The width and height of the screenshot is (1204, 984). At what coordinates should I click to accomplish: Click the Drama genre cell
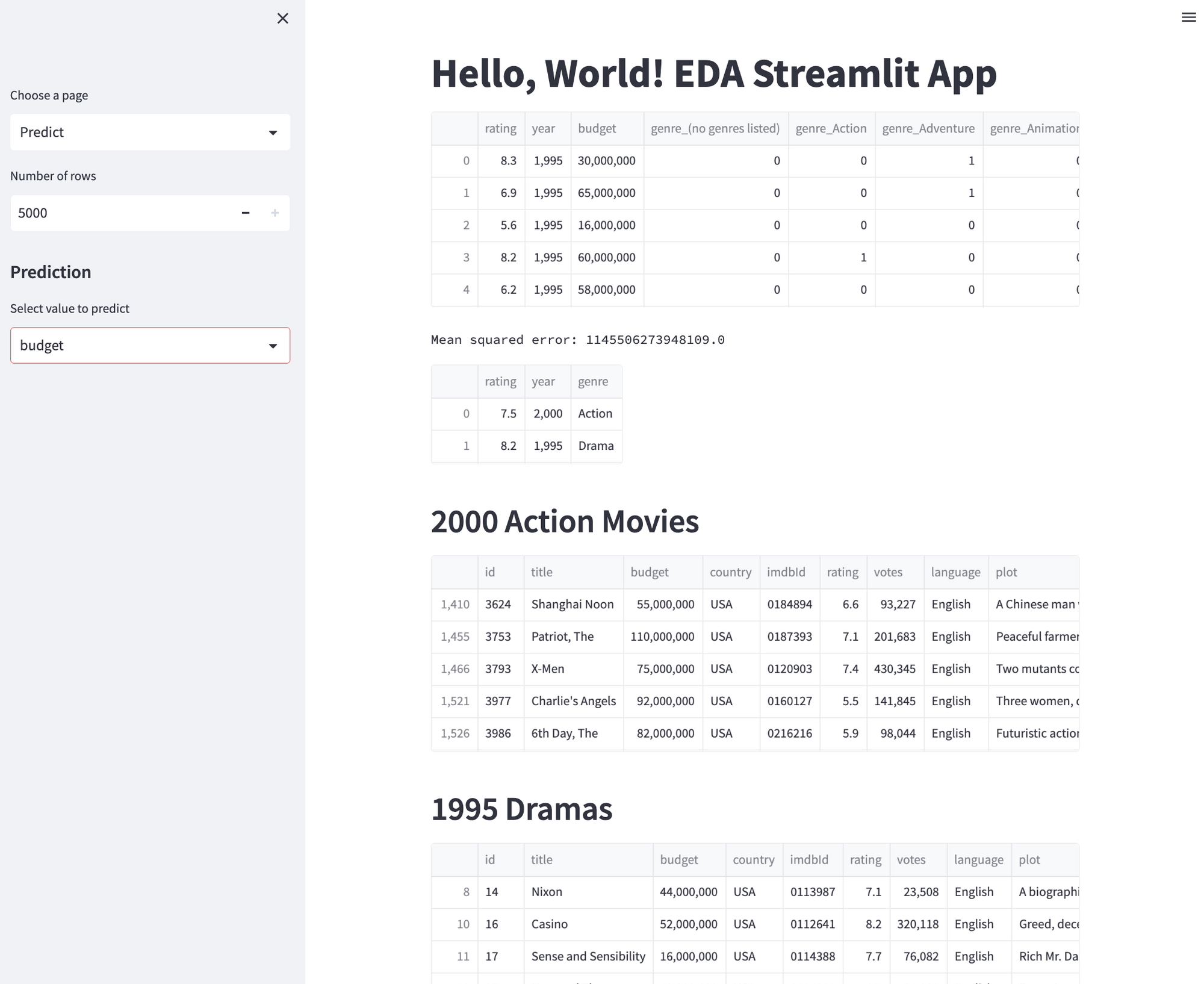click(x=595, y=446)
